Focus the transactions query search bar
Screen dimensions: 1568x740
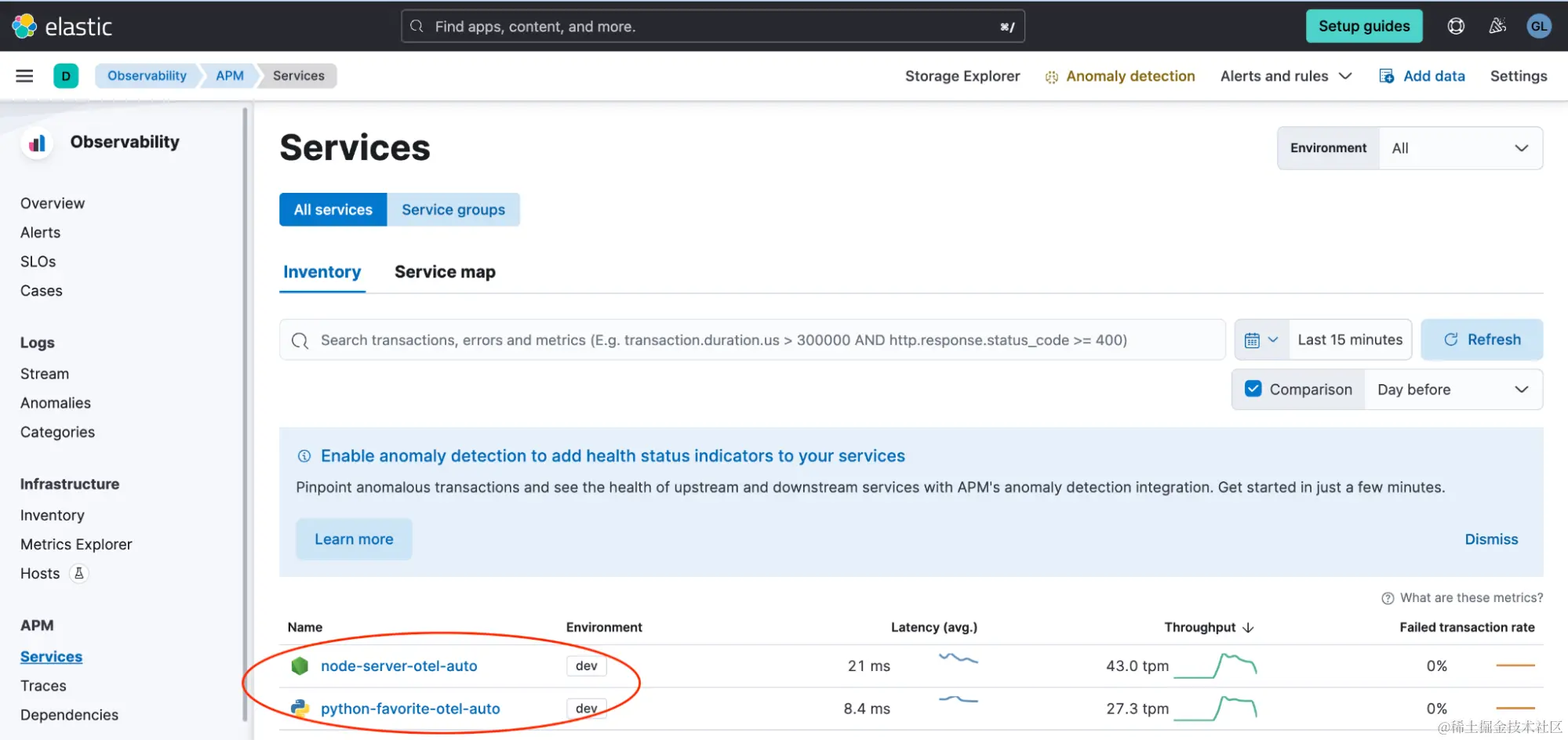click(752, 340)
